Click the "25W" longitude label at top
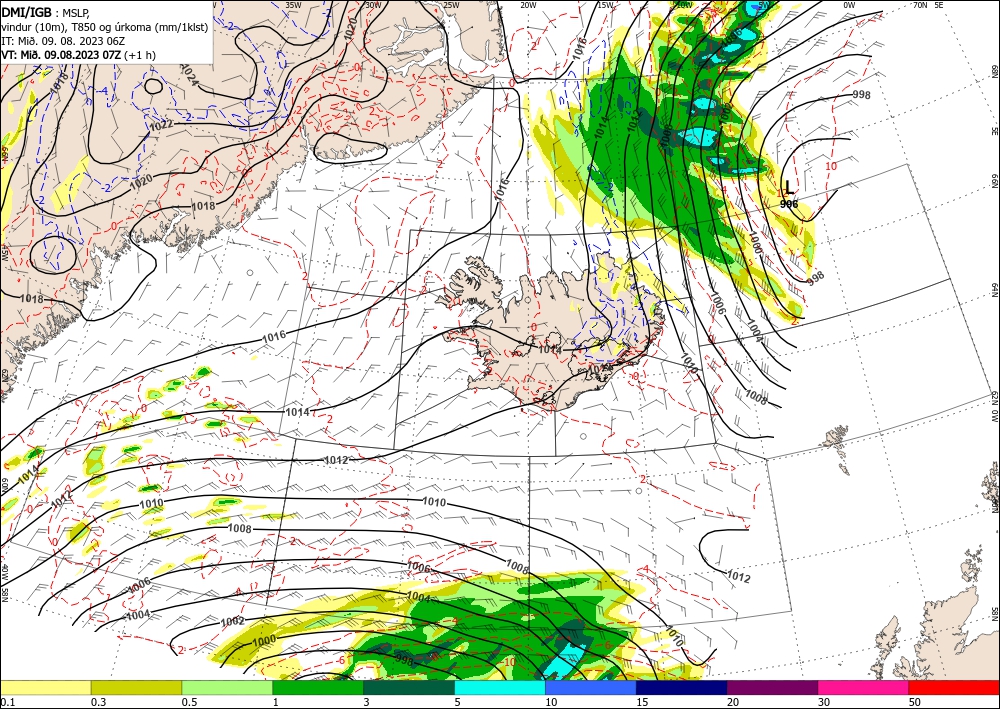Screen dimensions: 1000x709 (450, 5)
